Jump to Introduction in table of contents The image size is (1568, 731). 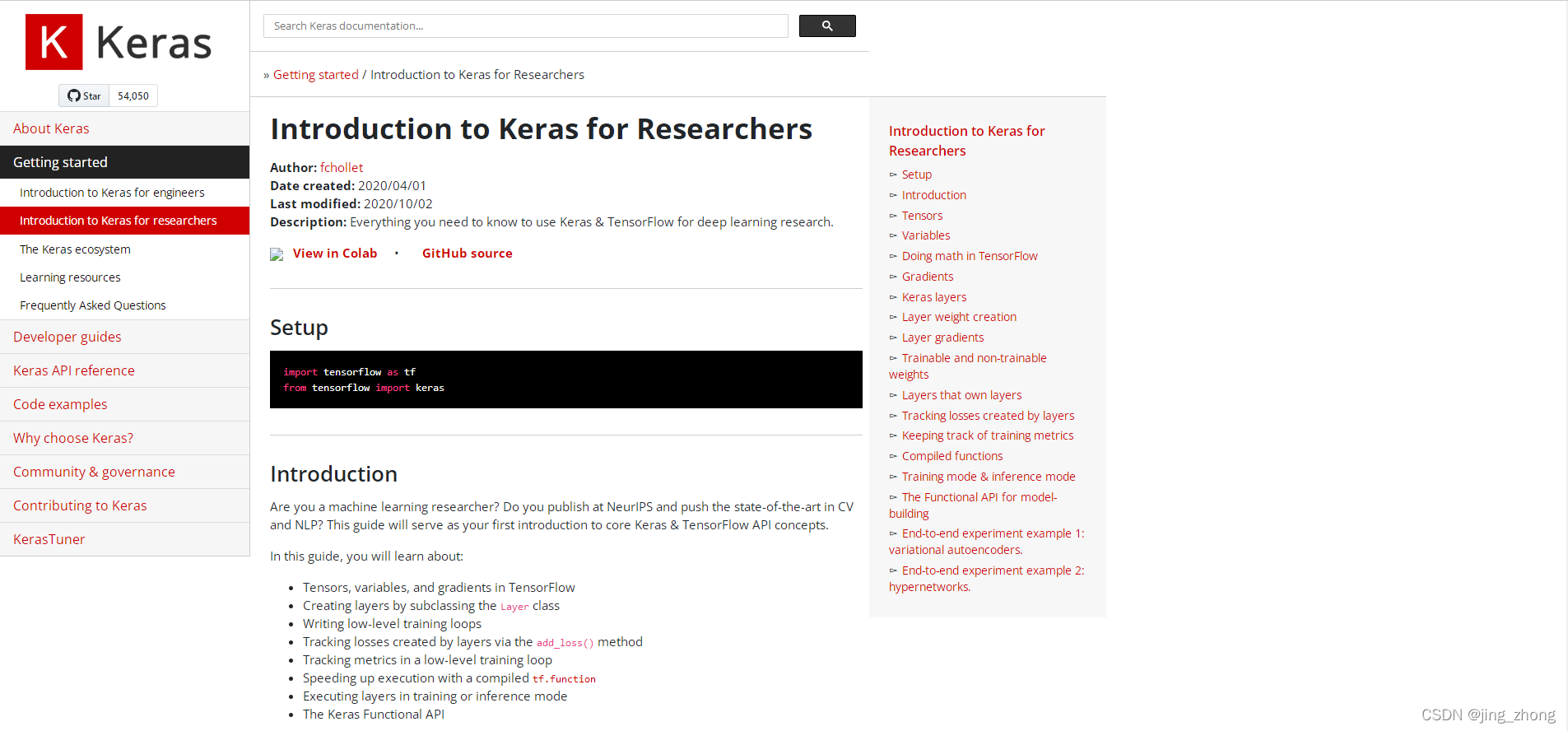tap(934, 195)
